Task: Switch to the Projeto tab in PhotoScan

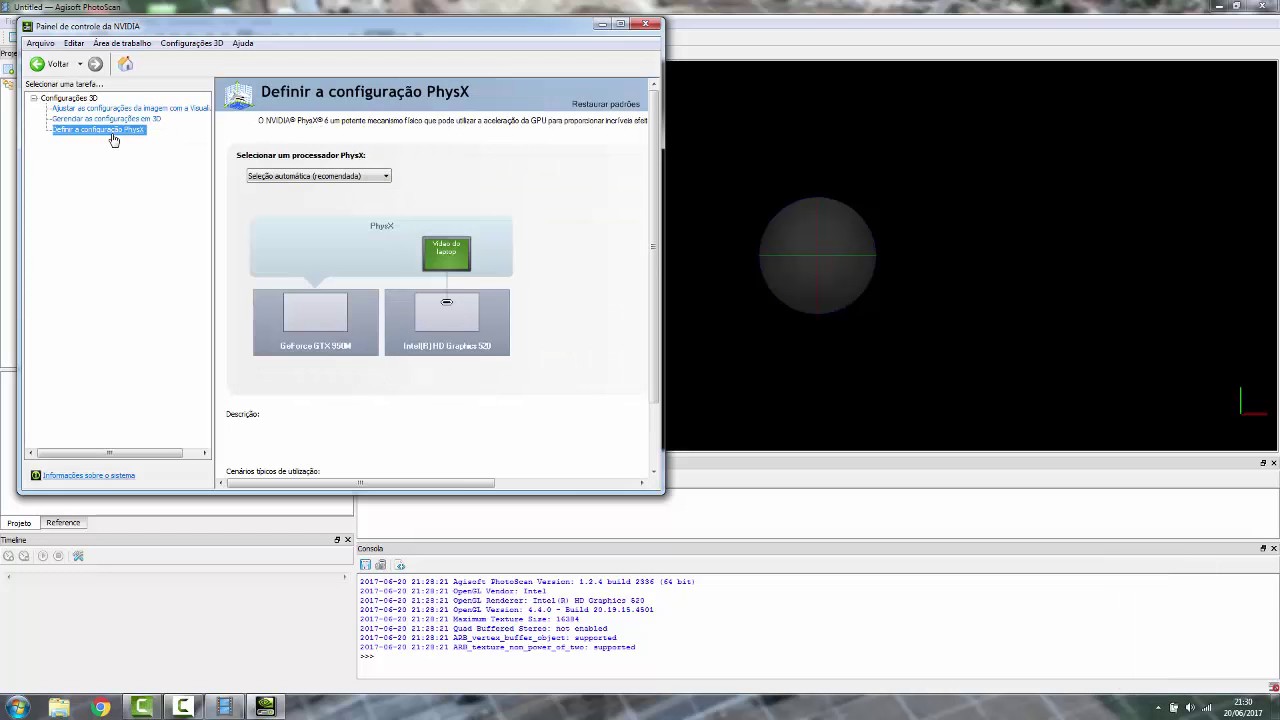Action: pos(19,523)
